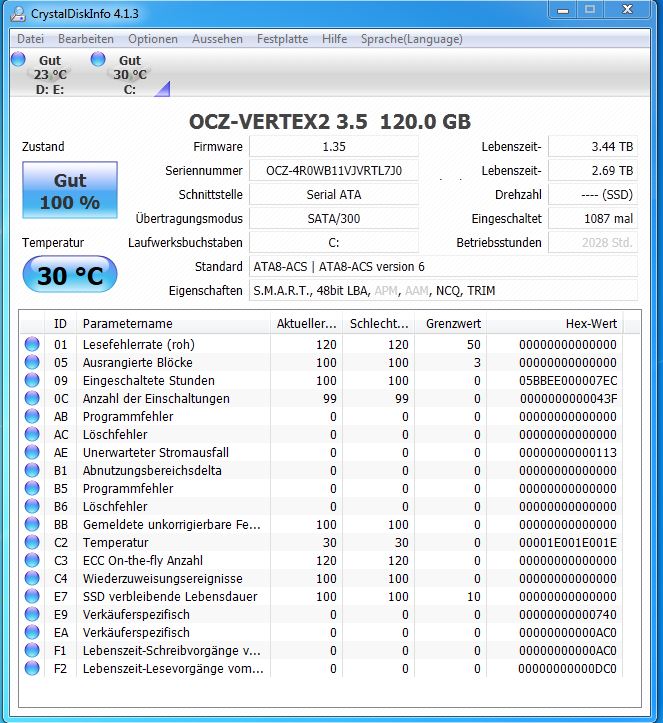663x723 pixels.
Task: Click the Lebenszeit value 3.44 TB
Action: tap(593, 147)
